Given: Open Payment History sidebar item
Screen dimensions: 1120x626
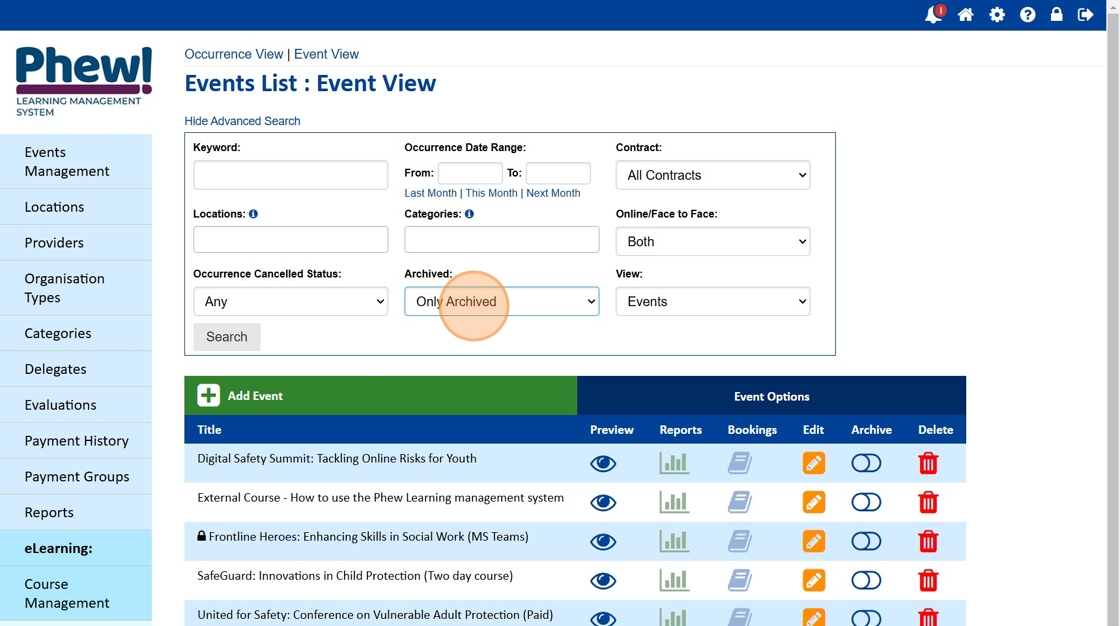Looking at the screenshot, I should pyautogui.click(x=77, y=441).
